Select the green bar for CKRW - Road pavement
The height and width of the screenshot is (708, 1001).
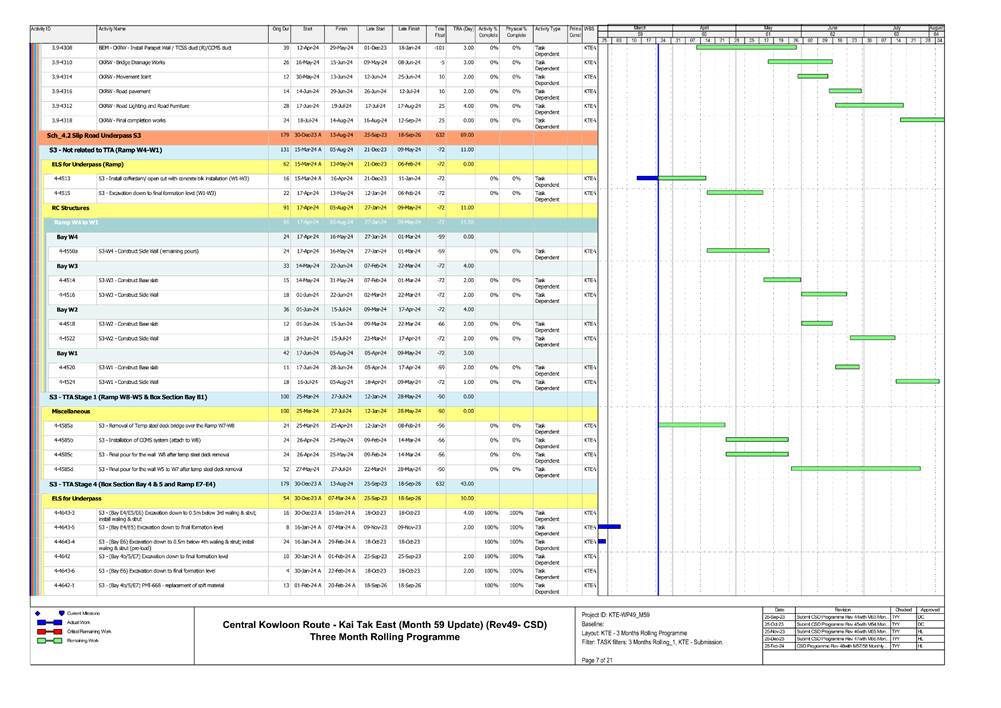845,89
